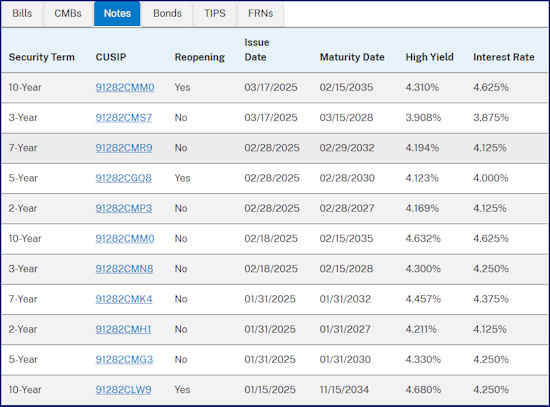Open 91282CMM0 link issued 03/17/2025

[x=125, y=87]
